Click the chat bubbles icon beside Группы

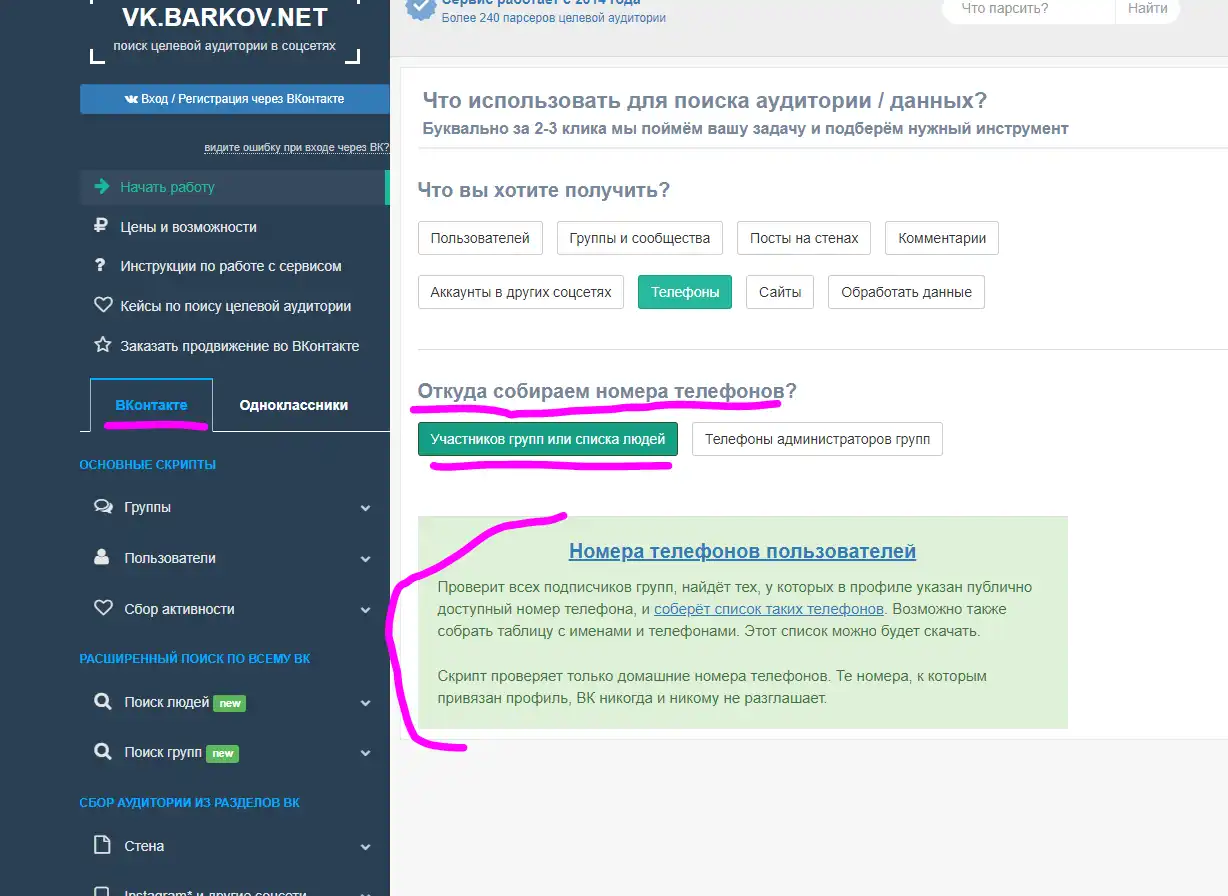(102, 507)
